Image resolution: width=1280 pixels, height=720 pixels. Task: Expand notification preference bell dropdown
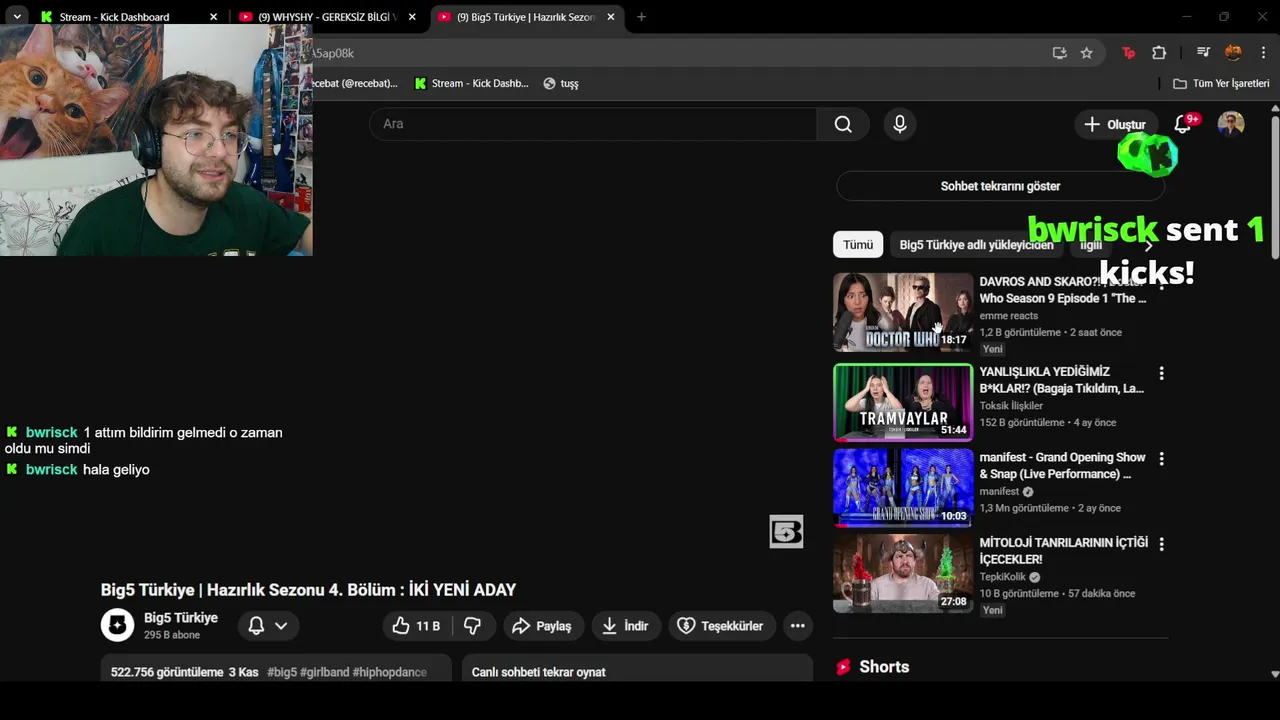(268, 626)
